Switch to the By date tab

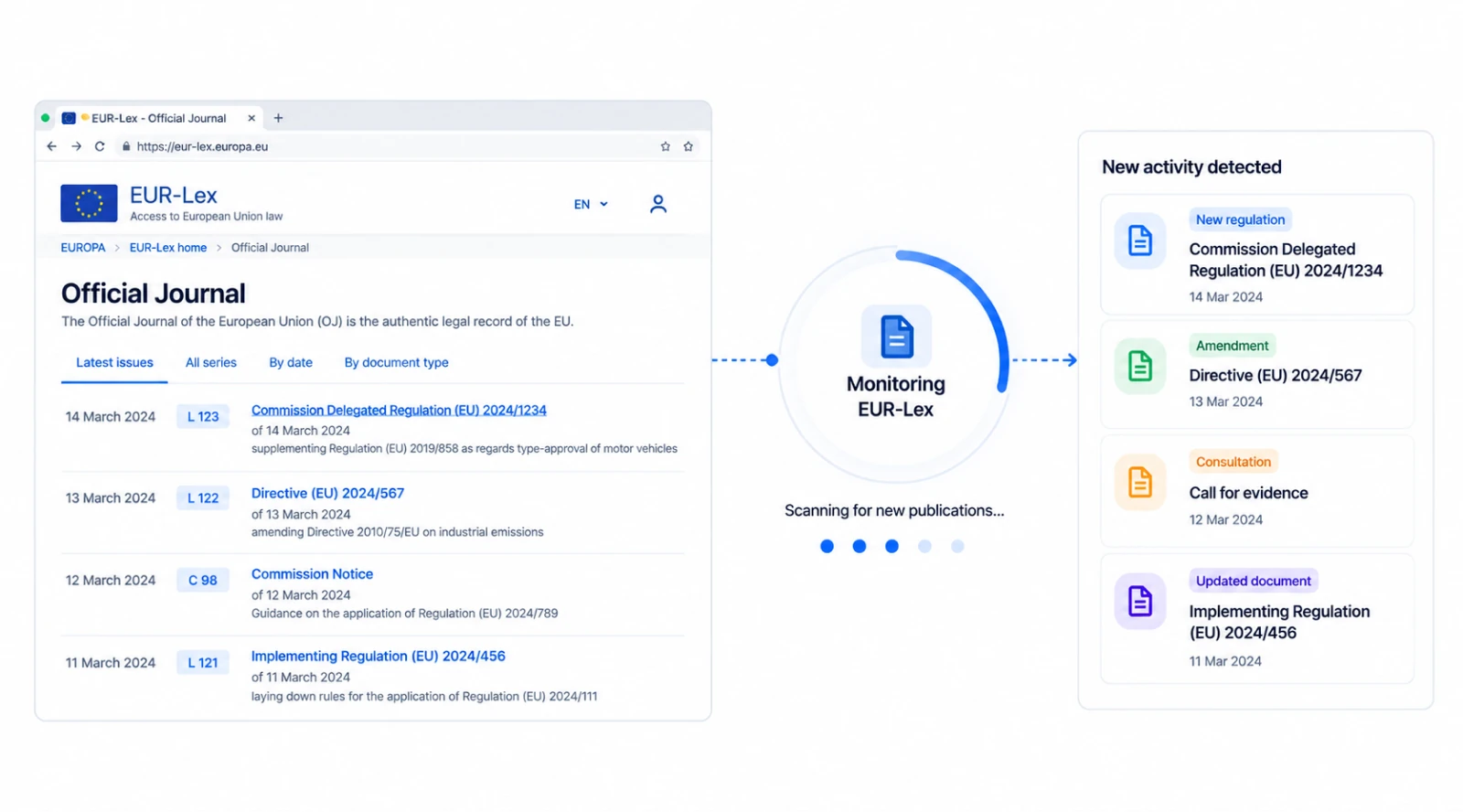[291, 363]
